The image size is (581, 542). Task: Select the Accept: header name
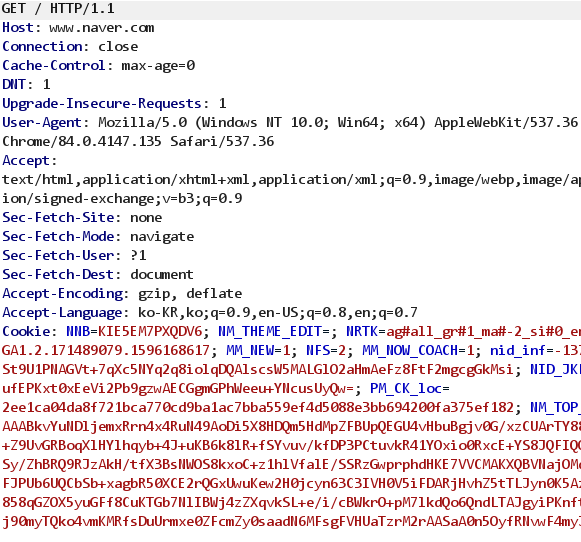(30, 160)
